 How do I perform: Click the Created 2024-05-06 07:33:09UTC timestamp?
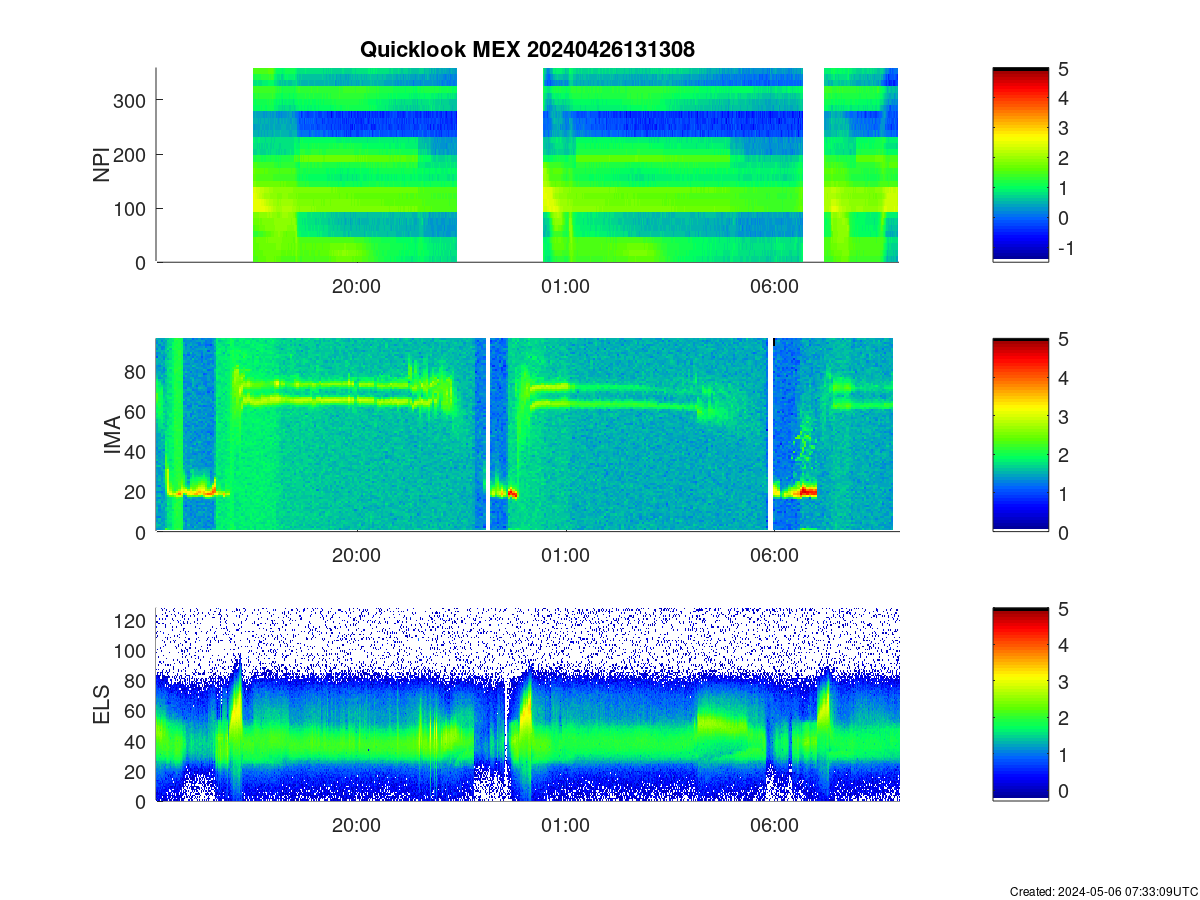click(x=1103, y=891)
